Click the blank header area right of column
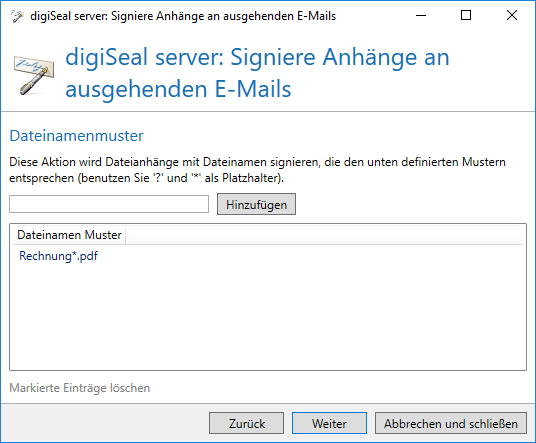 pos(324,235)
